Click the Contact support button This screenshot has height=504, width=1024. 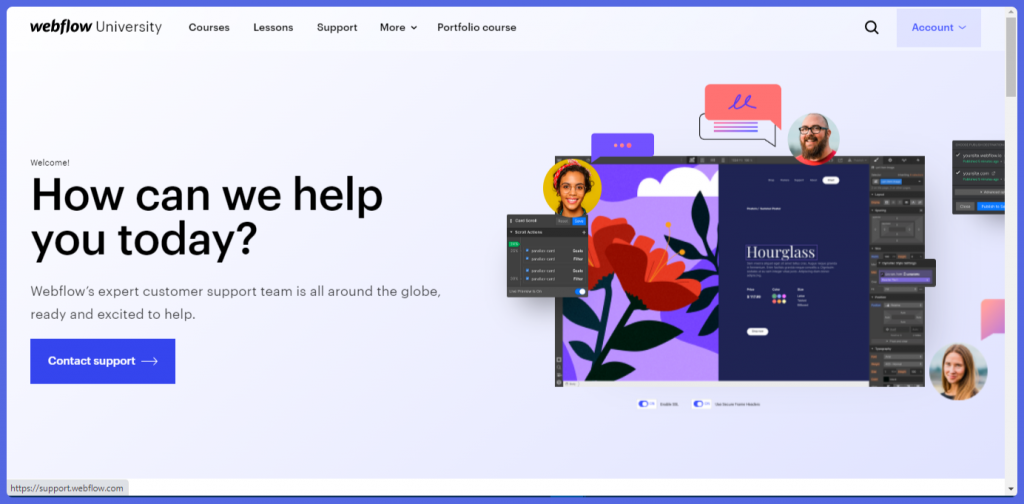pyautogui.click(x=103, y=361)
